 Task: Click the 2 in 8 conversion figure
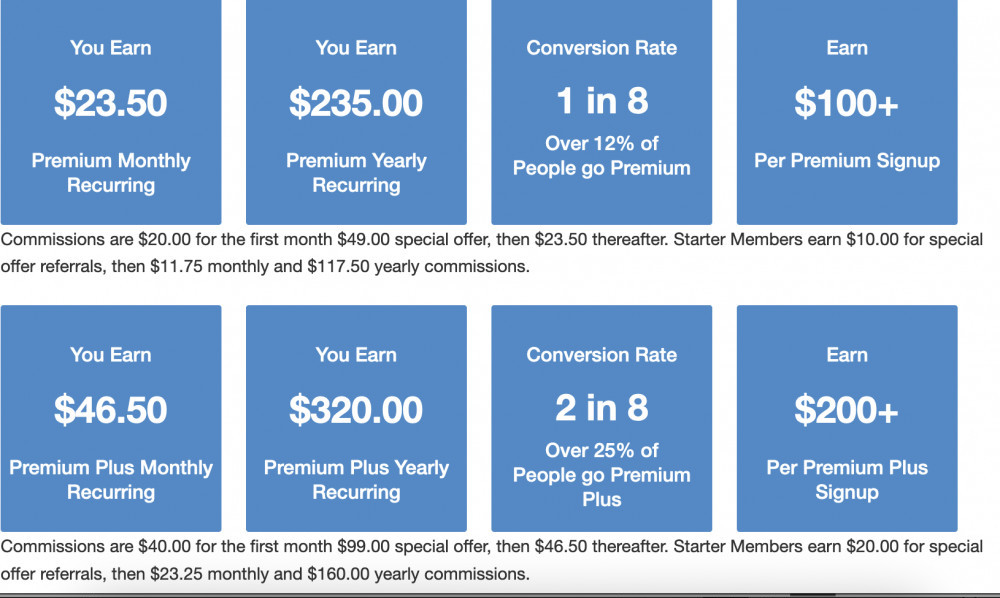click(602, 408)
